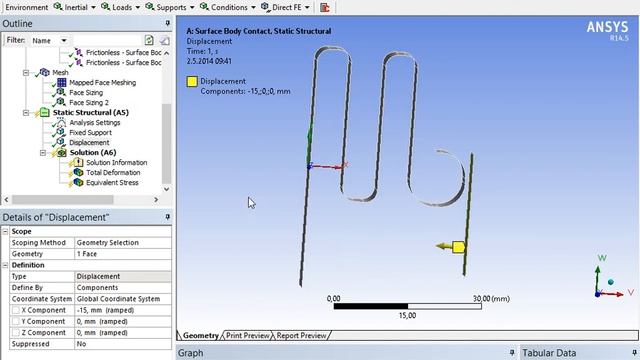640x360 pixels.
Task: Open the Direct FE dropdown menu
Action: point(285,7)
